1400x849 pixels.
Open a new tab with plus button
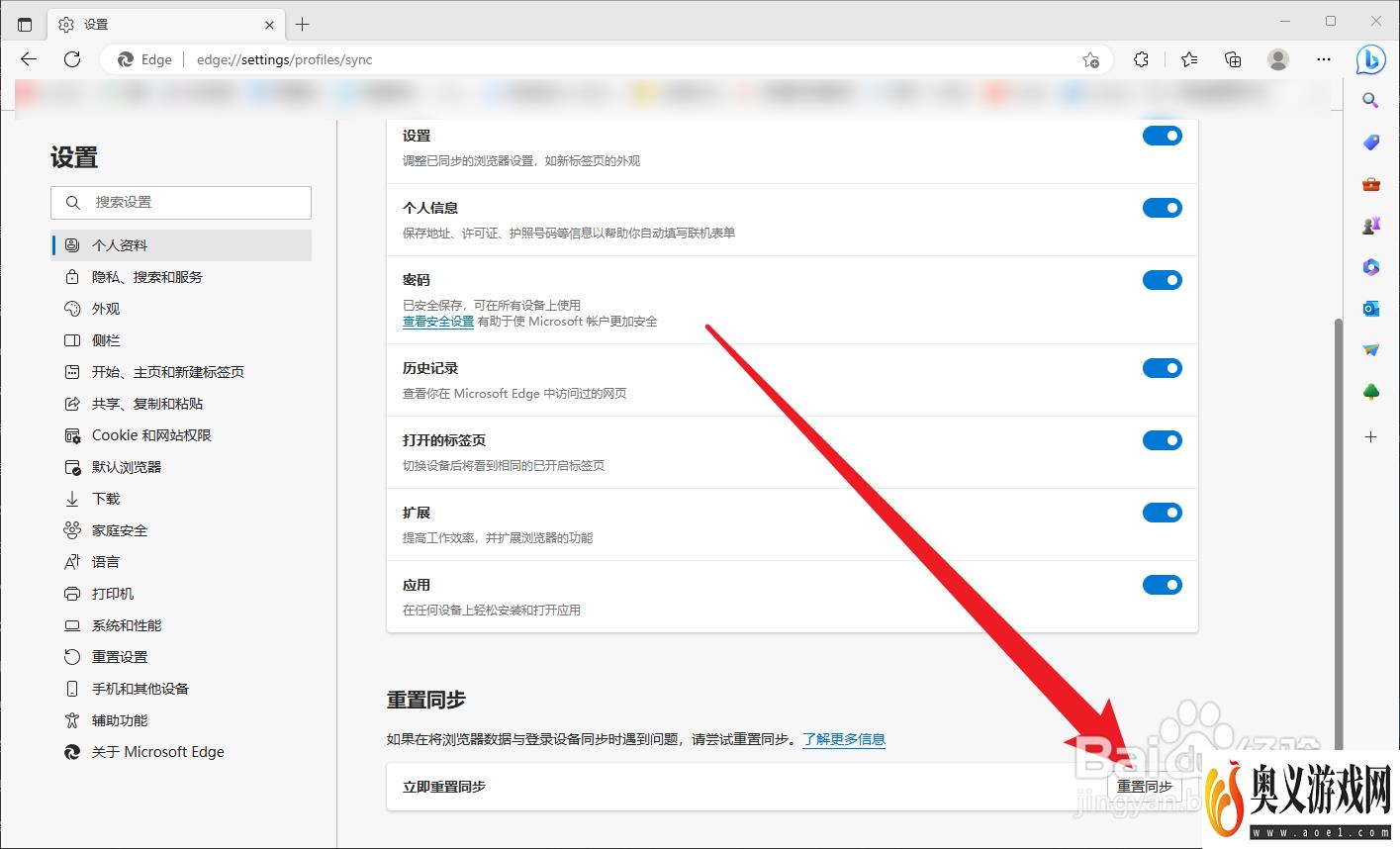point(303,24)
